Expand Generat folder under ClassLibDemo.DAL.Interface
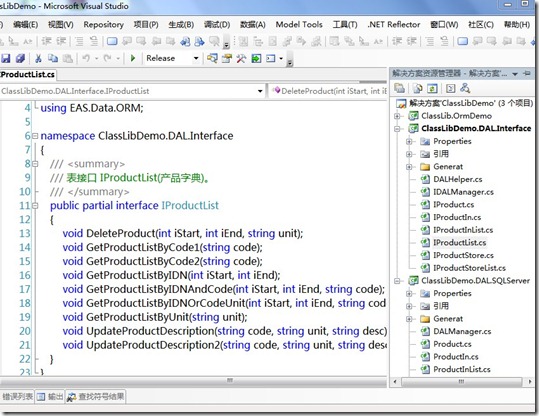 point(409,167)
